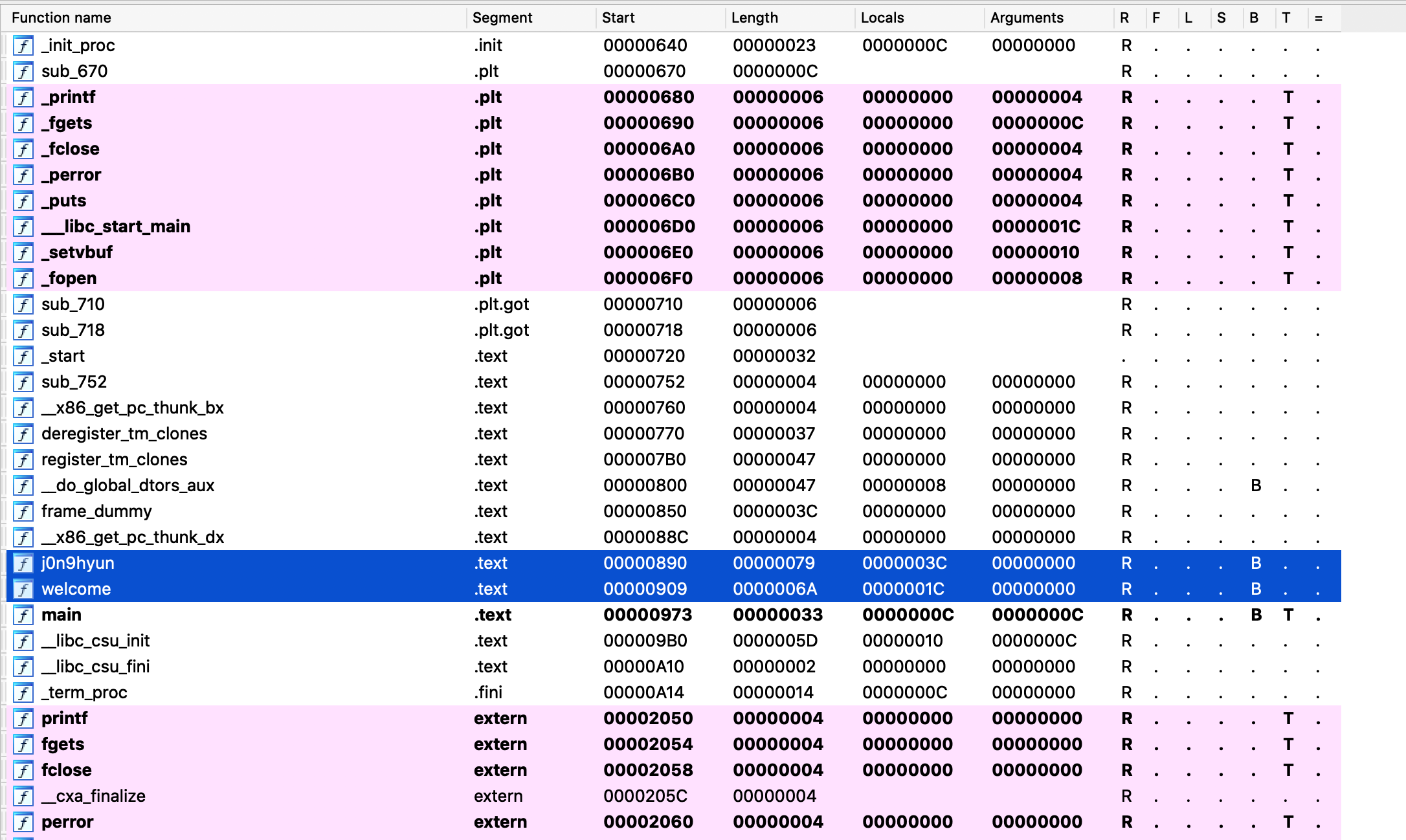Select the __libc_csu_init function name
Screen dimensions: 1406x840
[96, 641]
